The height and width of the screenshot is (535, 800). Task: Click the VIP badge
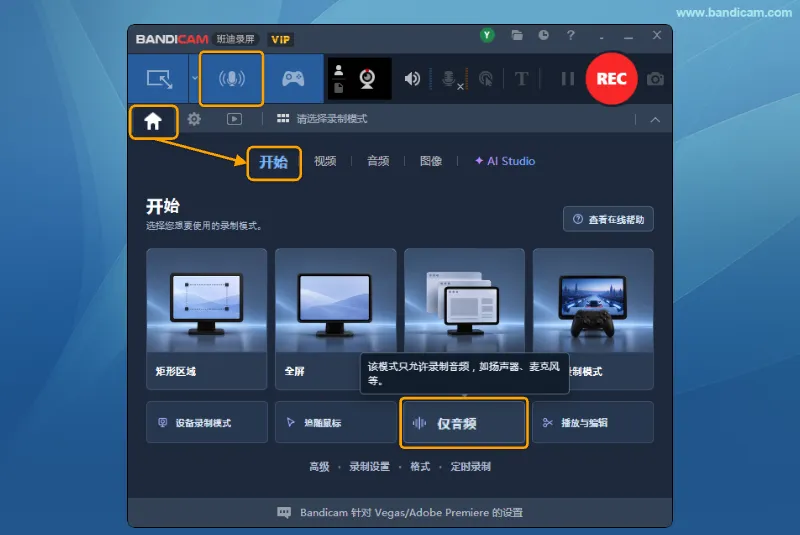pyautogui.click(x=281, y=39)
